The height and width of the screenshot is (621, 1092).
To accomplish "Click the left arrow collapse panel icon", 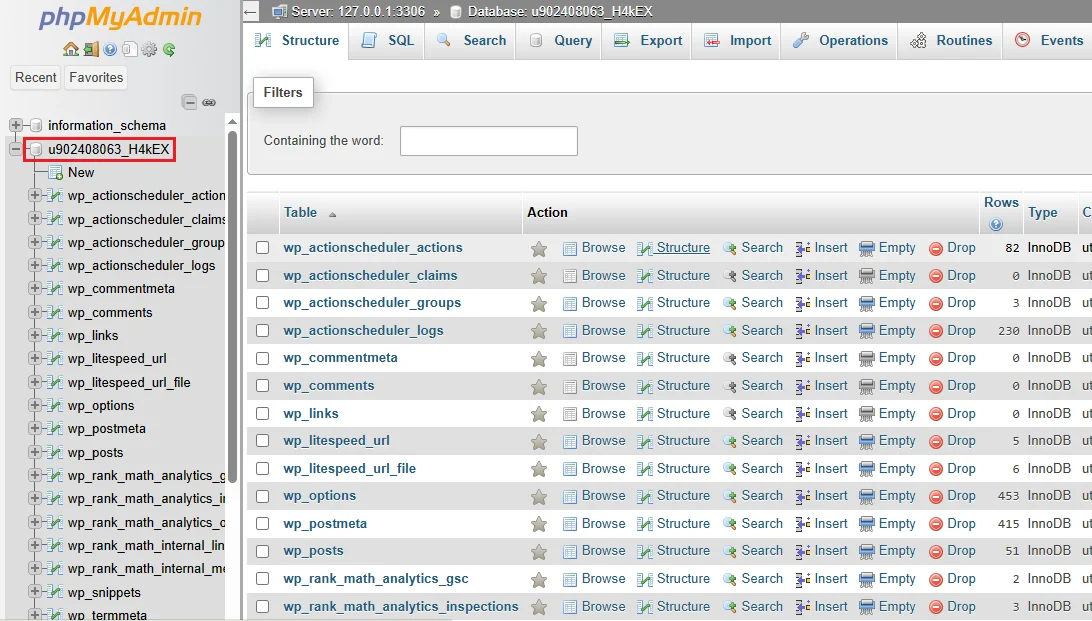I will point(251,11).
